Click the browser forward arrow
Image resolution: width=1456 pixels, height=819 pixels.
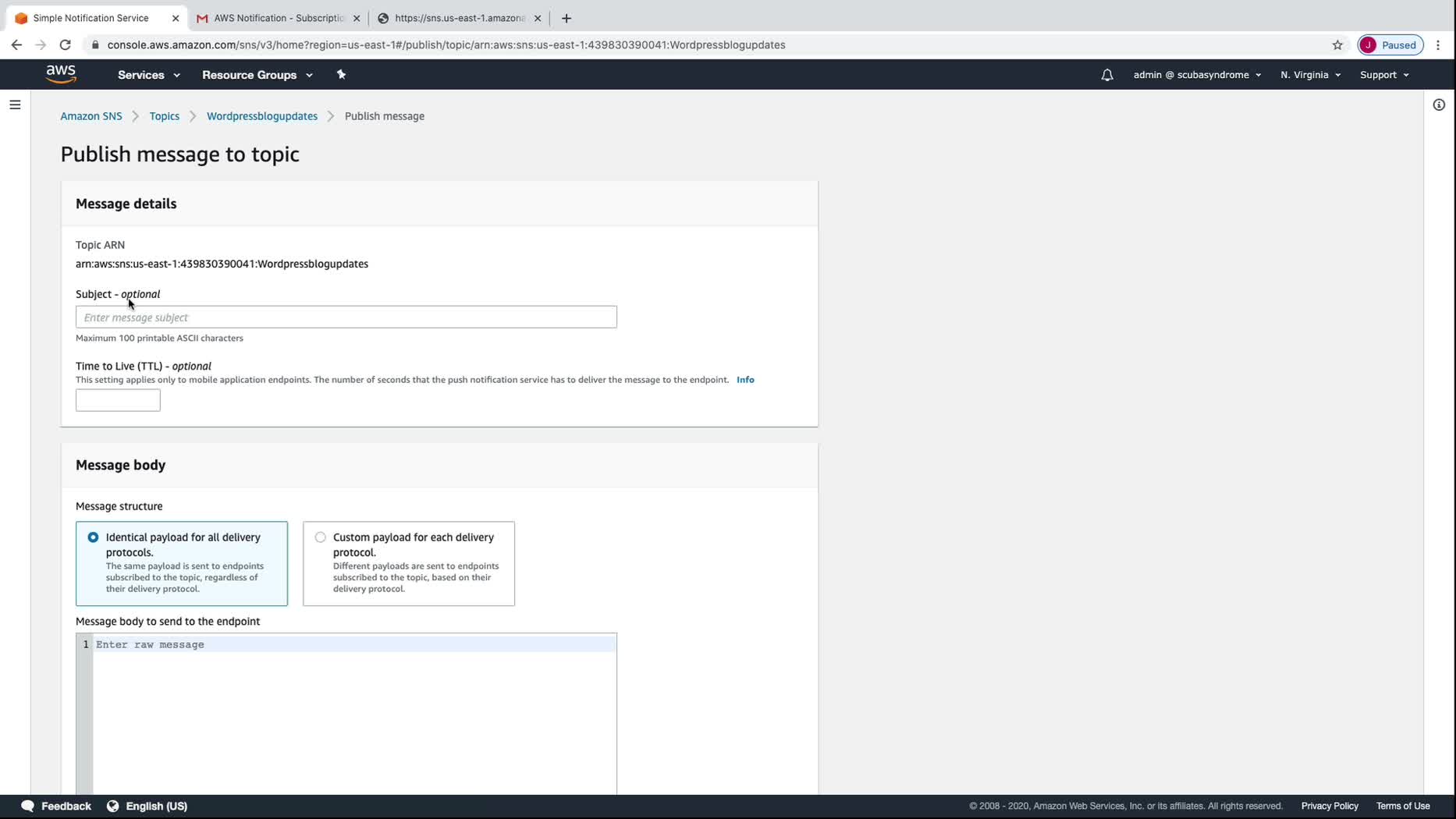[x=41, y=45]
